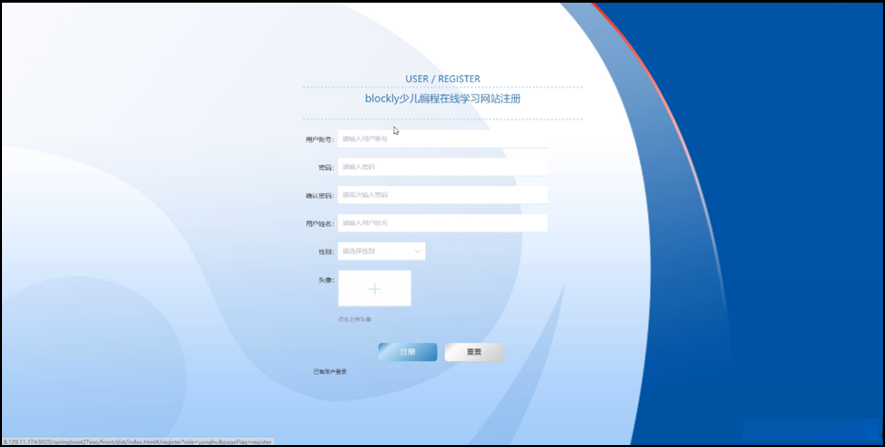Click the 性别 label text
The width and height of the screenshot is (885, 447).
pos(326,252)
